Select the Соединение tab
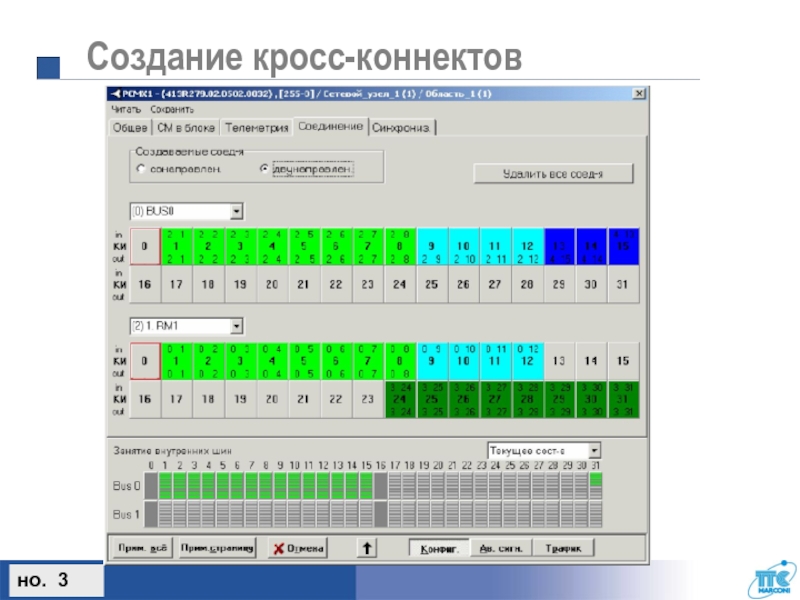The width and height of the screenshot is (800, 600). click(x=331, y=126)
